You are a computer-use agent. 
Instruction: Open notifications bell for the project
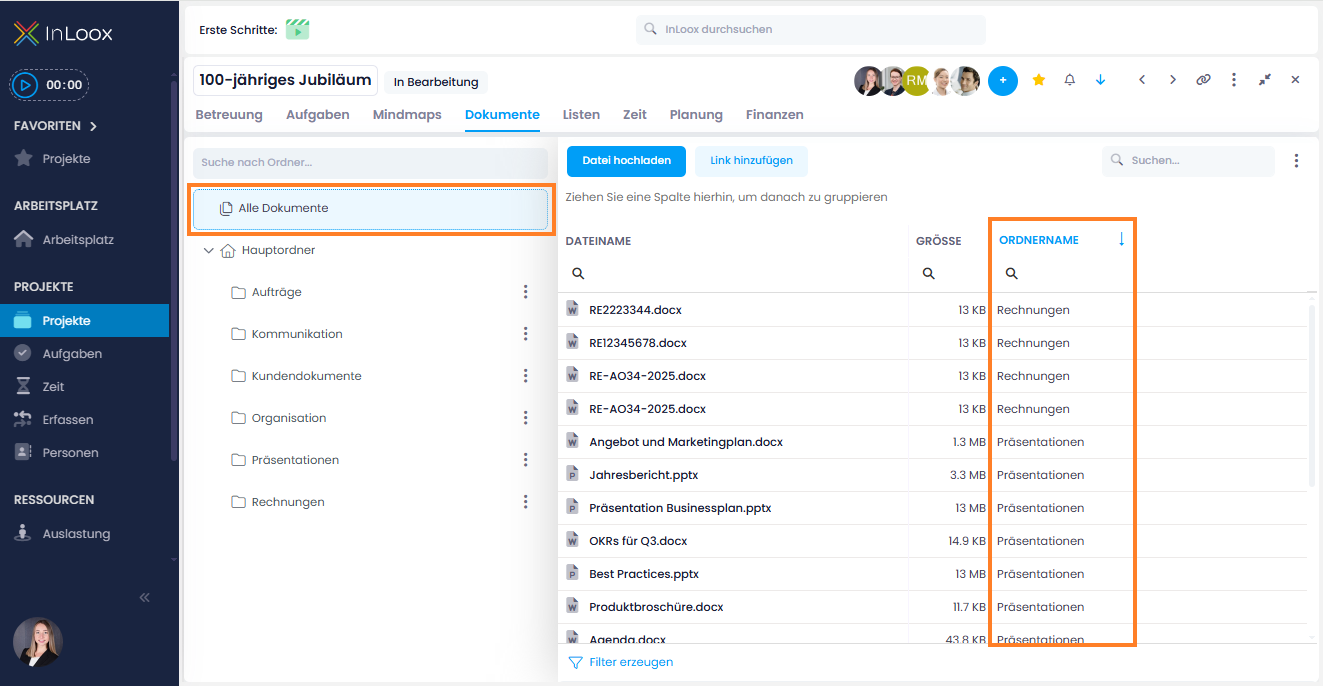pos(1069,80)
